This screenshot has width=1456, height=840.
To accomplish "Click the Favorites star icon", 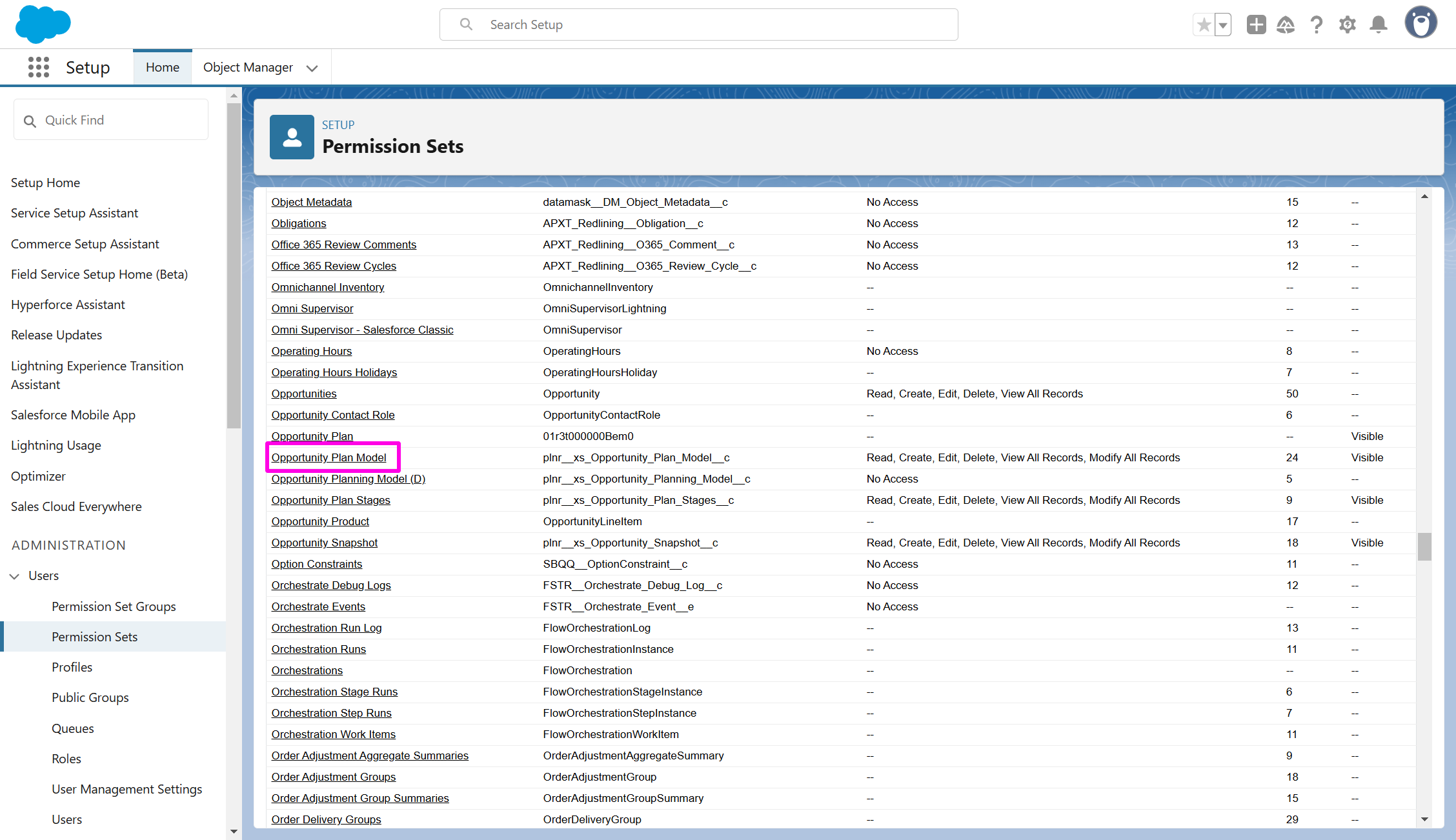I will pyautogui.click(x=1204, y=25).
